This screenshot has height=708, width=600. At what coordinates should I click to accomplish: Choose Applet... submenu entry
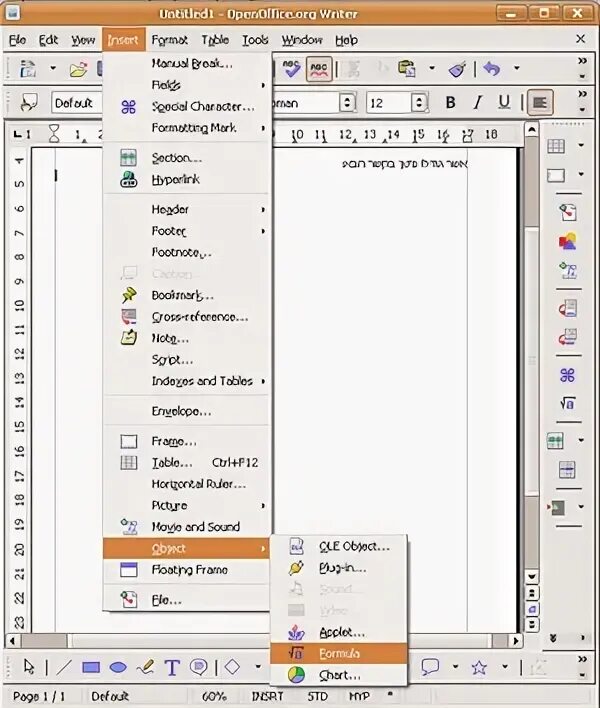click(339, 632)
